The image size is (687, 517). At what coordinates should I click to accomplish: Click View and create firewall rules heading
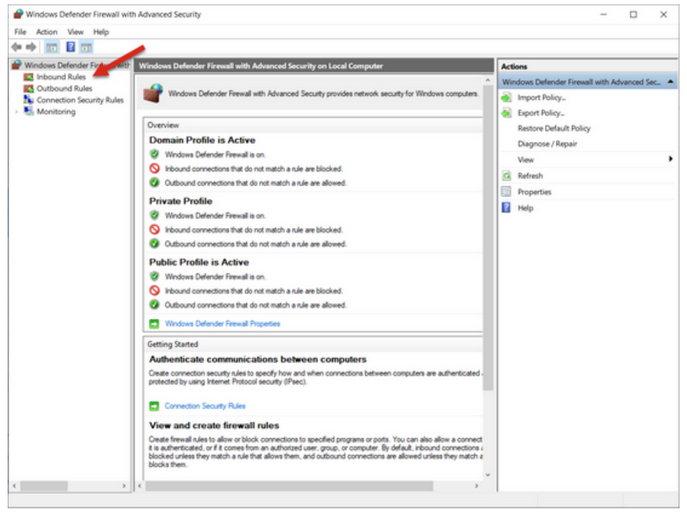coord(214,425)
